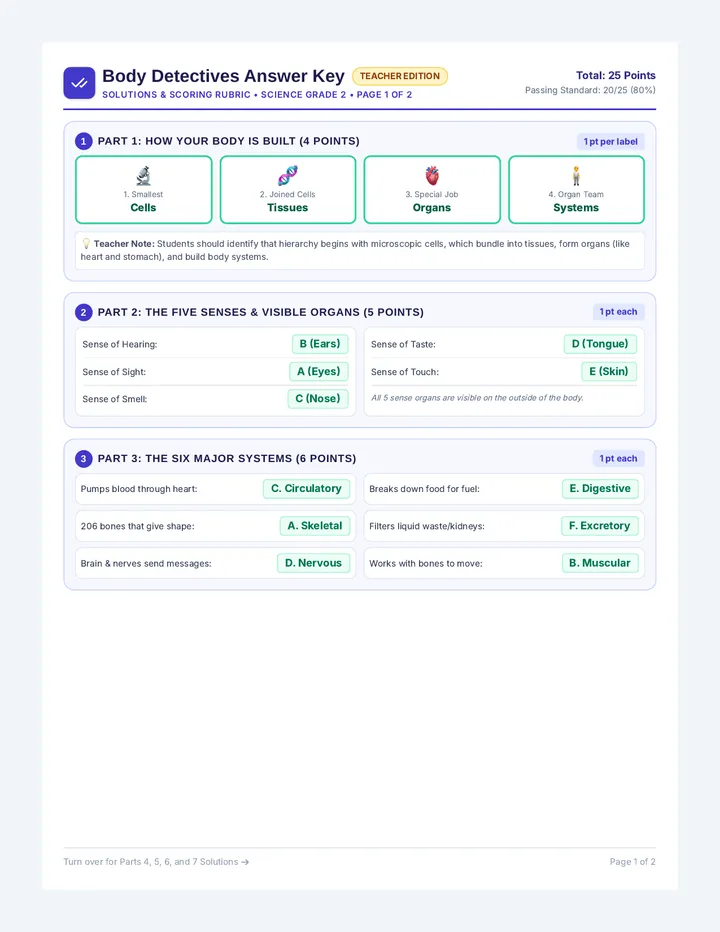Viewport: 720px width, 932px height.
Task: Click the TEACHER EDITION badge
Action: 400,76
